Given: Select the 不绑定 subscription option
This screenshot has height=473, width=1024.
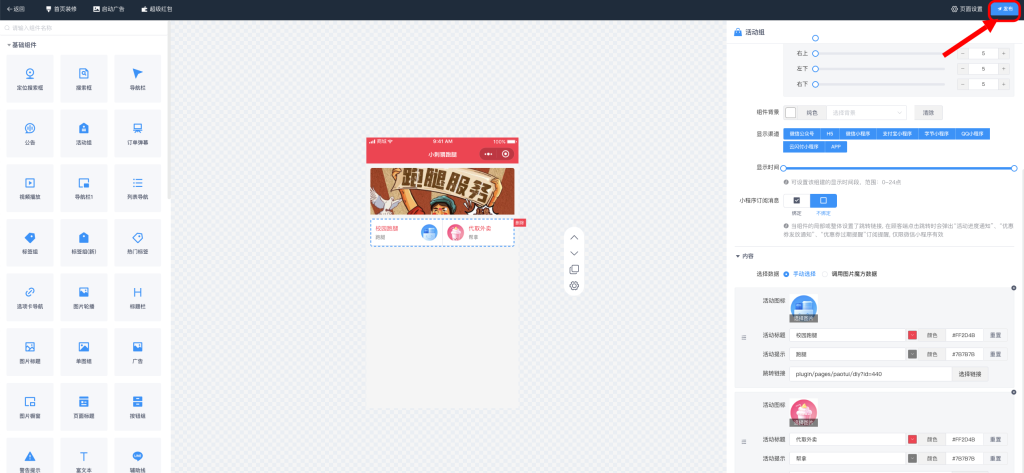Looking at the screenshot, I should coord(823,200).
